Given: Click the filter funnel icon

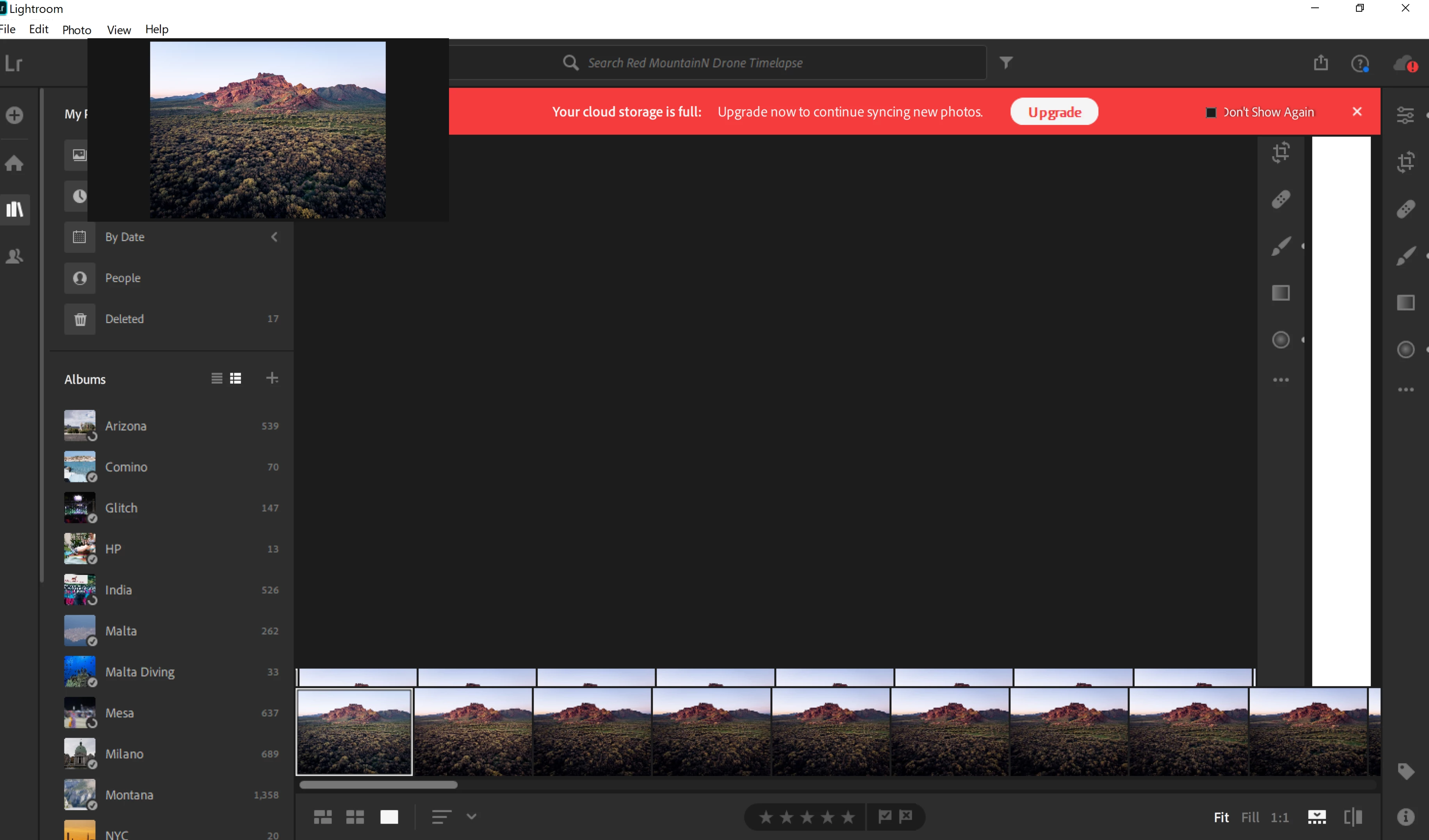Looking at the screenshot, I should coord(1005,62).
